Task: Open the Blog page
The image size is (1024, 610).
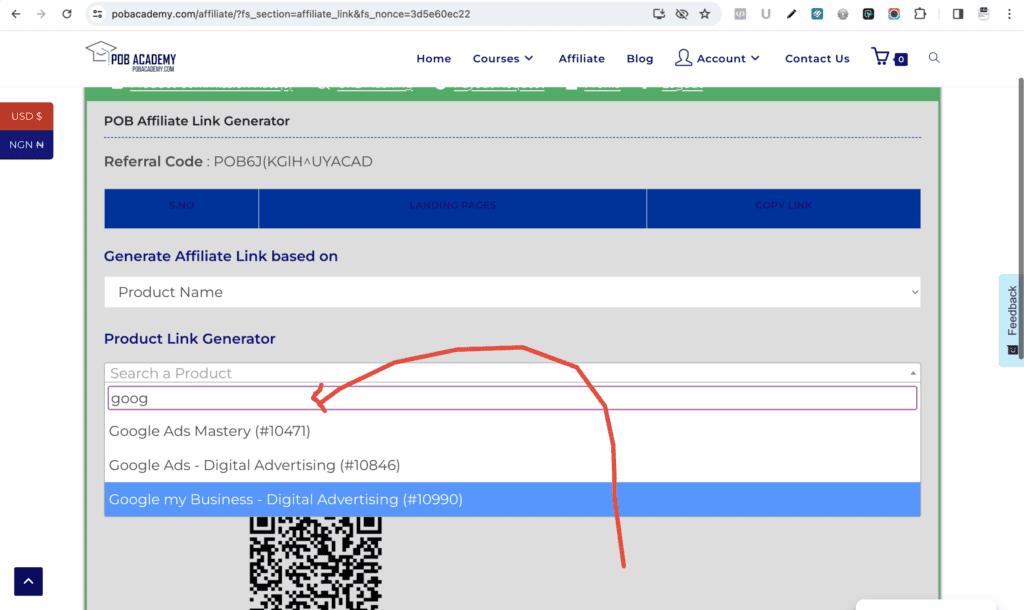Action: pos(639,59)
